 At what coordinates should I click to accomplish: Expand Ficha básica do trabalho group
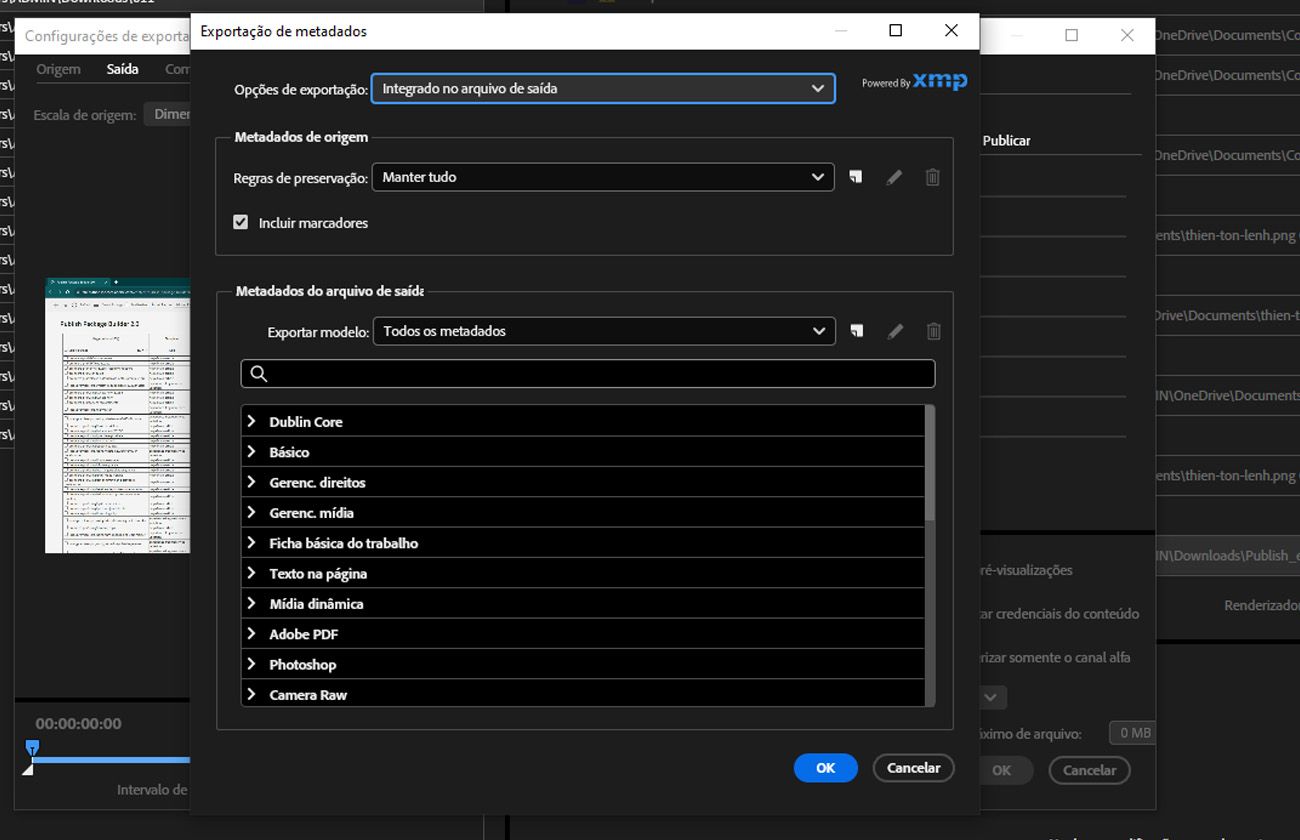(251, 543)
